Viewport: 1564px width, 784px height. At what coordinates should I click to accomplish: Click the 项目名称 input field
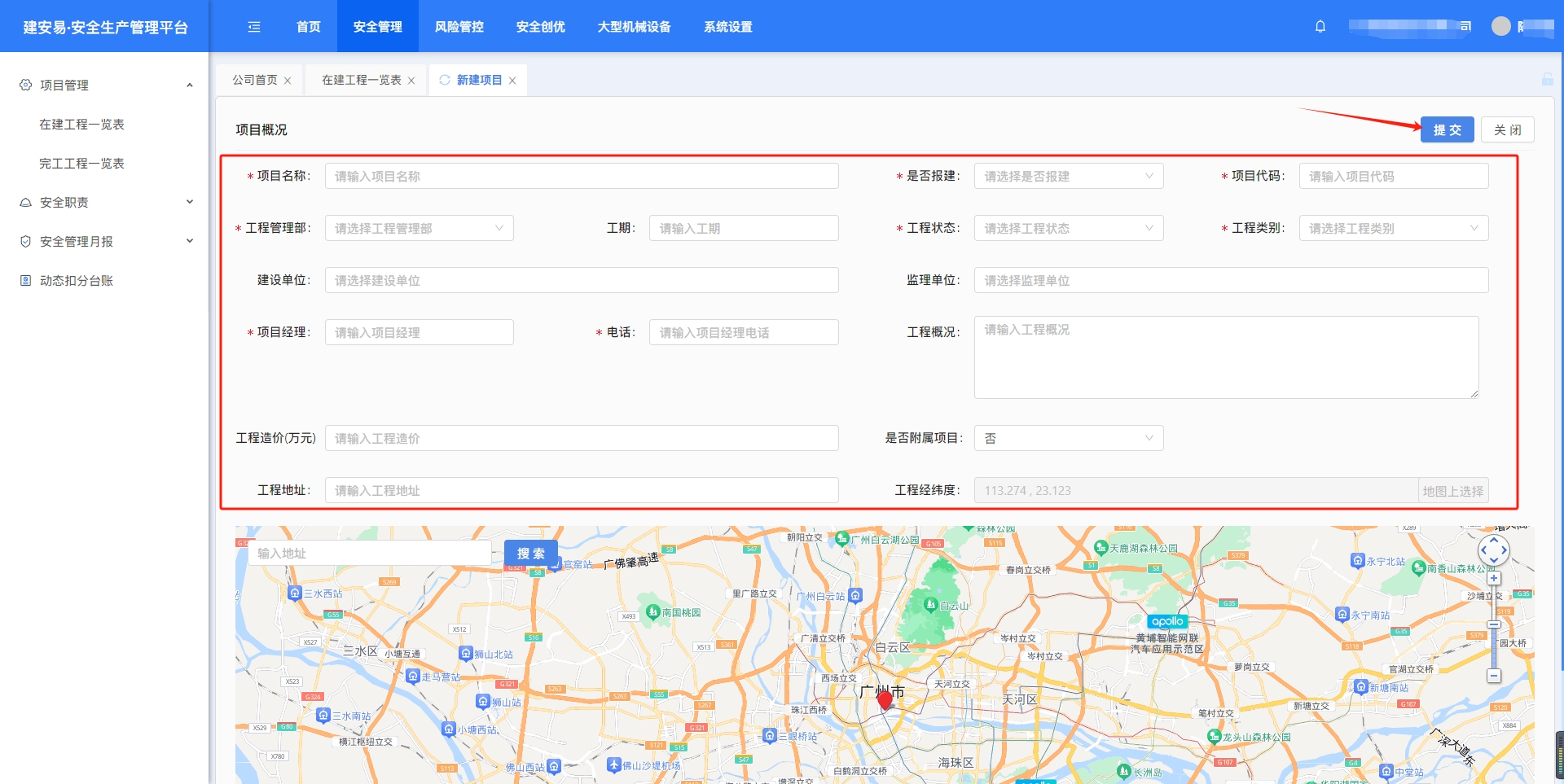[582, 176]
